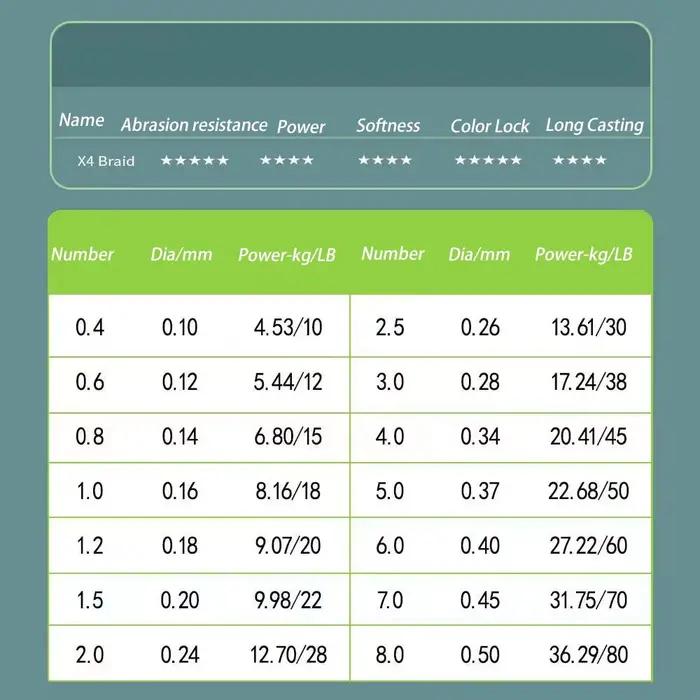Click the Abrasion resistance five-star rating
This screenshot has width=700, height=700.
(195, 160)
